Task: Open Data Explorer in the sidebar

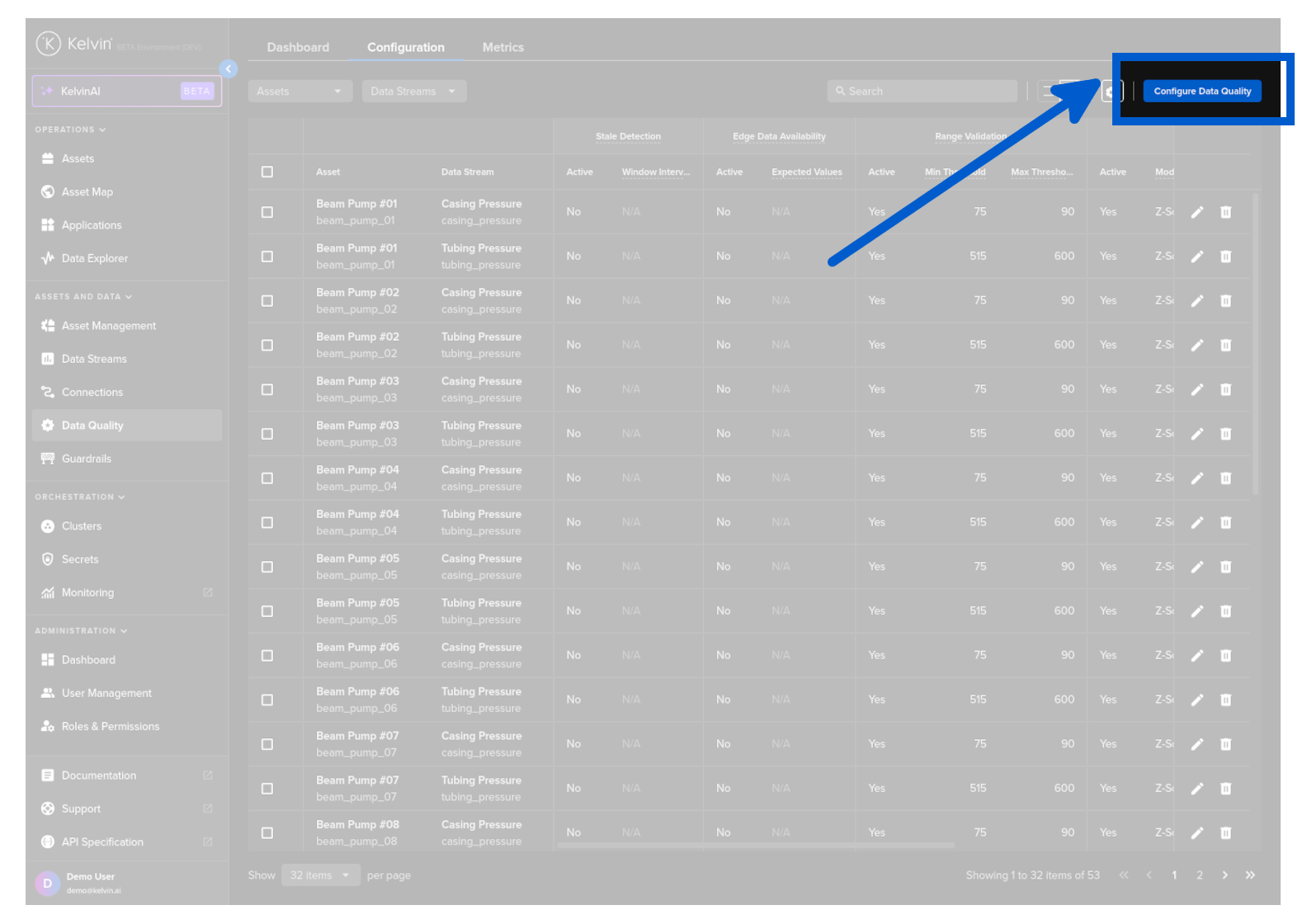Action: point(94,258)
